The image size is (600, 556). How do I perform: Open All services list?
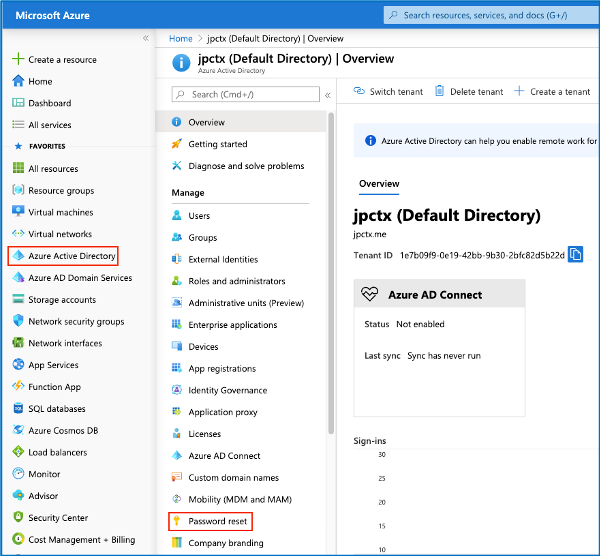point(49,125)
